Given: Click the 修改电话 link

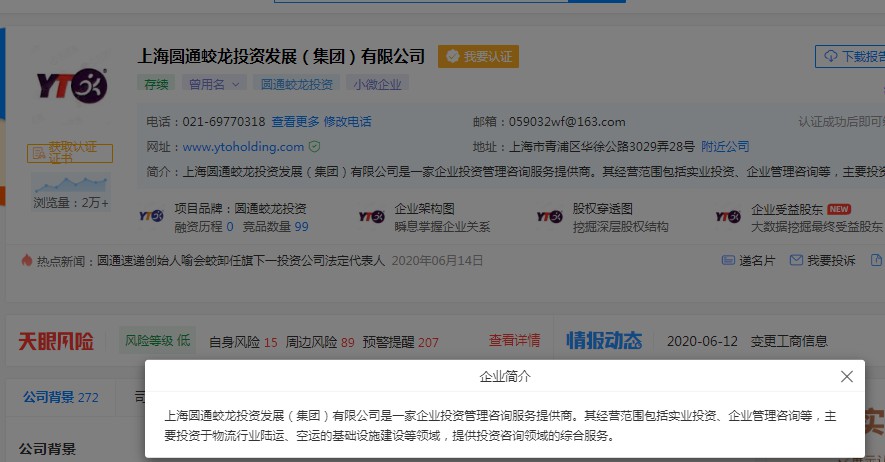Looking at the screenshot, I should [347, 121].
